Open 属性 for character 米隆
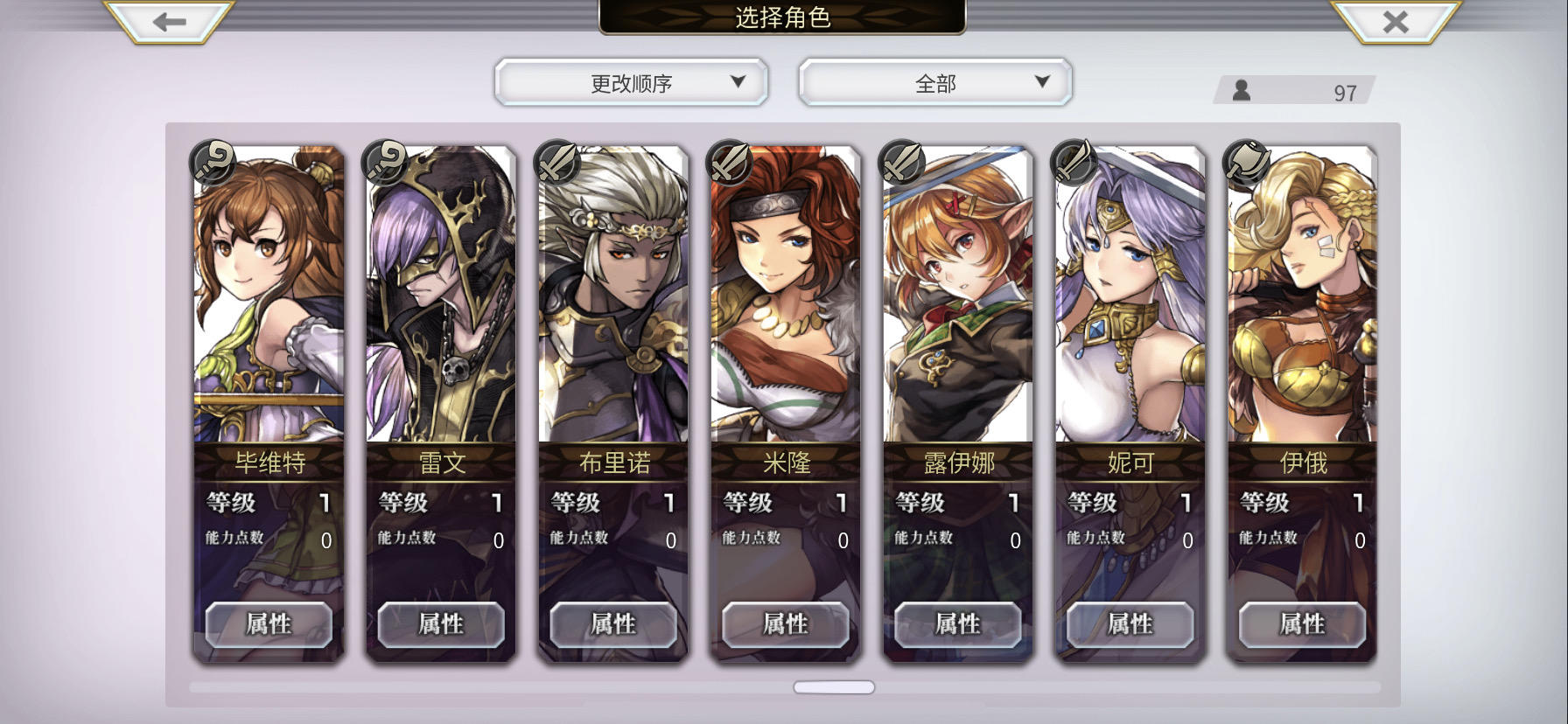This screenshot has width=1568, height=724. coord(786,624)
